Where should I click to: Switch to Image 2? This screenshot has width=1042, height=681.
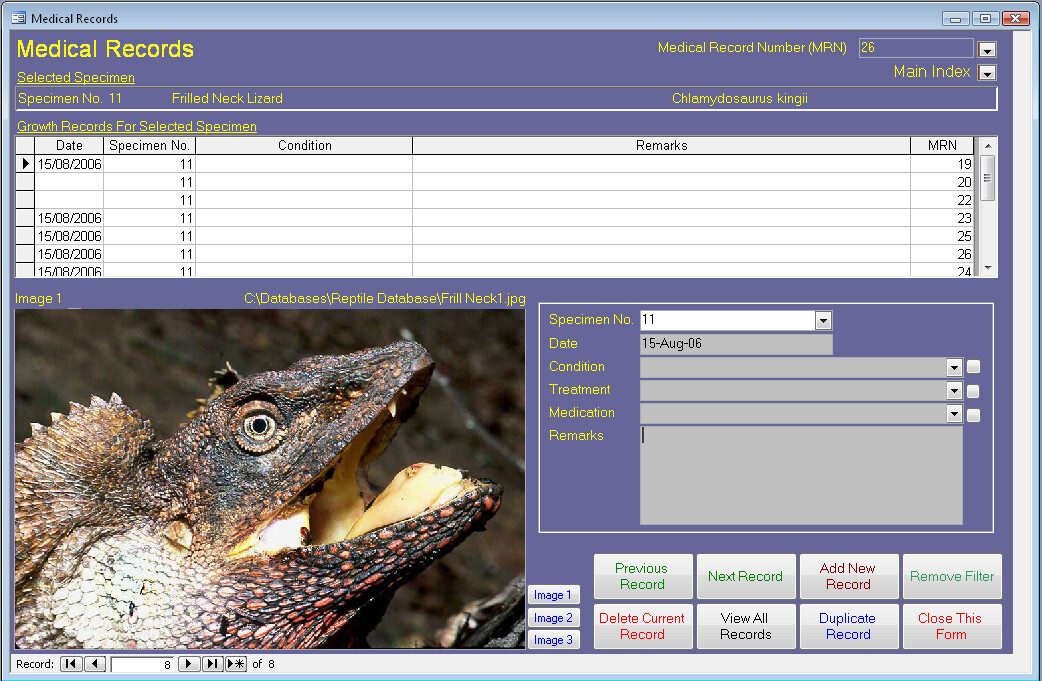pos(553,618)
